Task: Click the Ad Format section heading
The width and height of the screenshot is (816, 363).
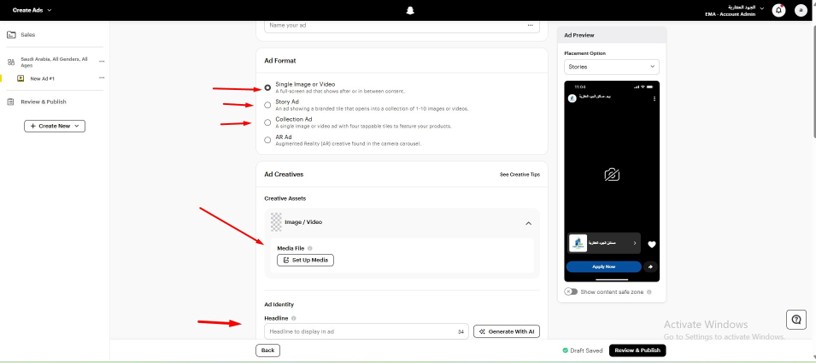Action: click(x=280, y=61)
